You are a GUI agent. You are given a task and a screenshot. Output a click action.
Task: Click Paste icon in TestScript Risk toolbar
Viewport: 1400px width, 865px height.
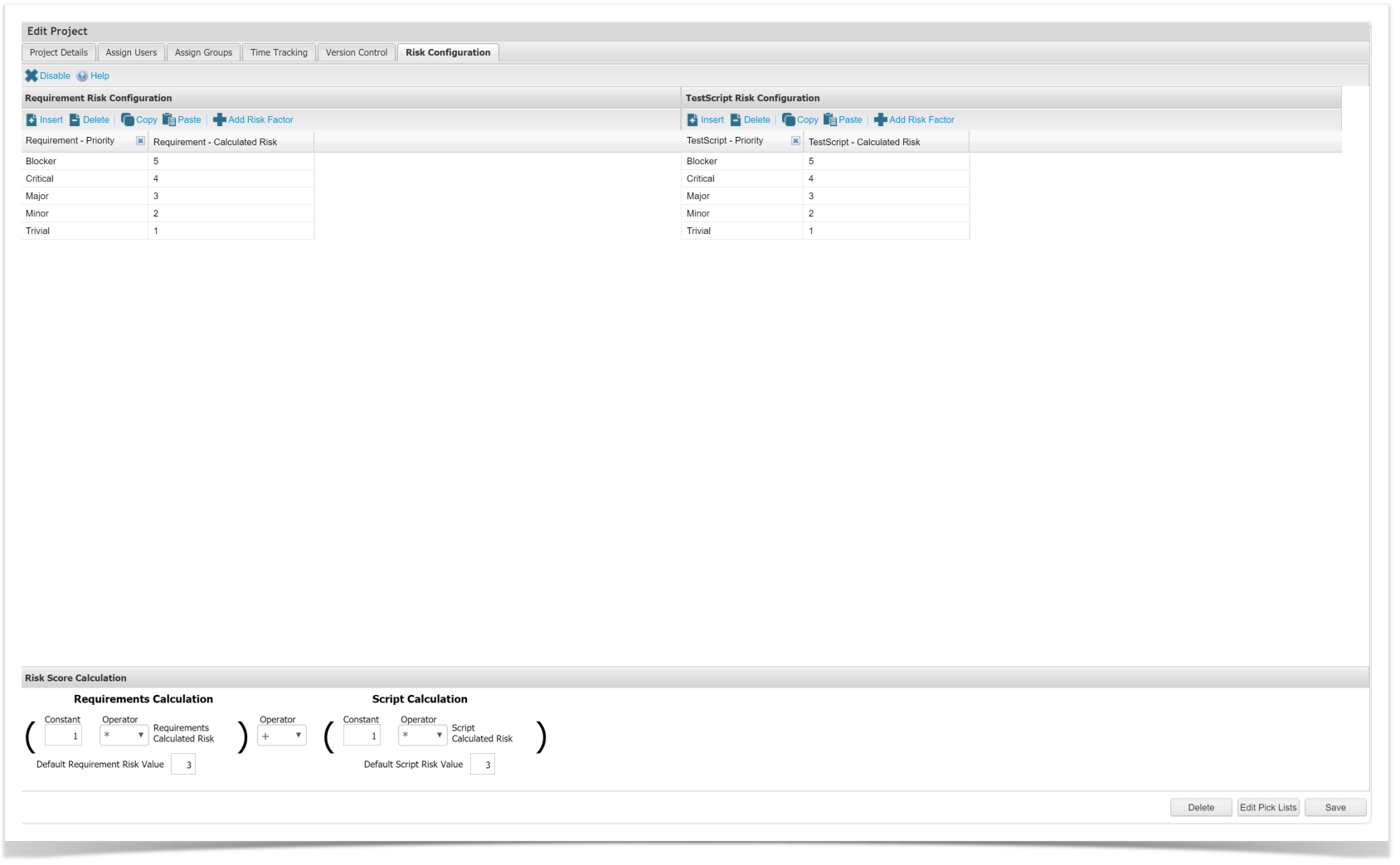[x=830, y=120]
